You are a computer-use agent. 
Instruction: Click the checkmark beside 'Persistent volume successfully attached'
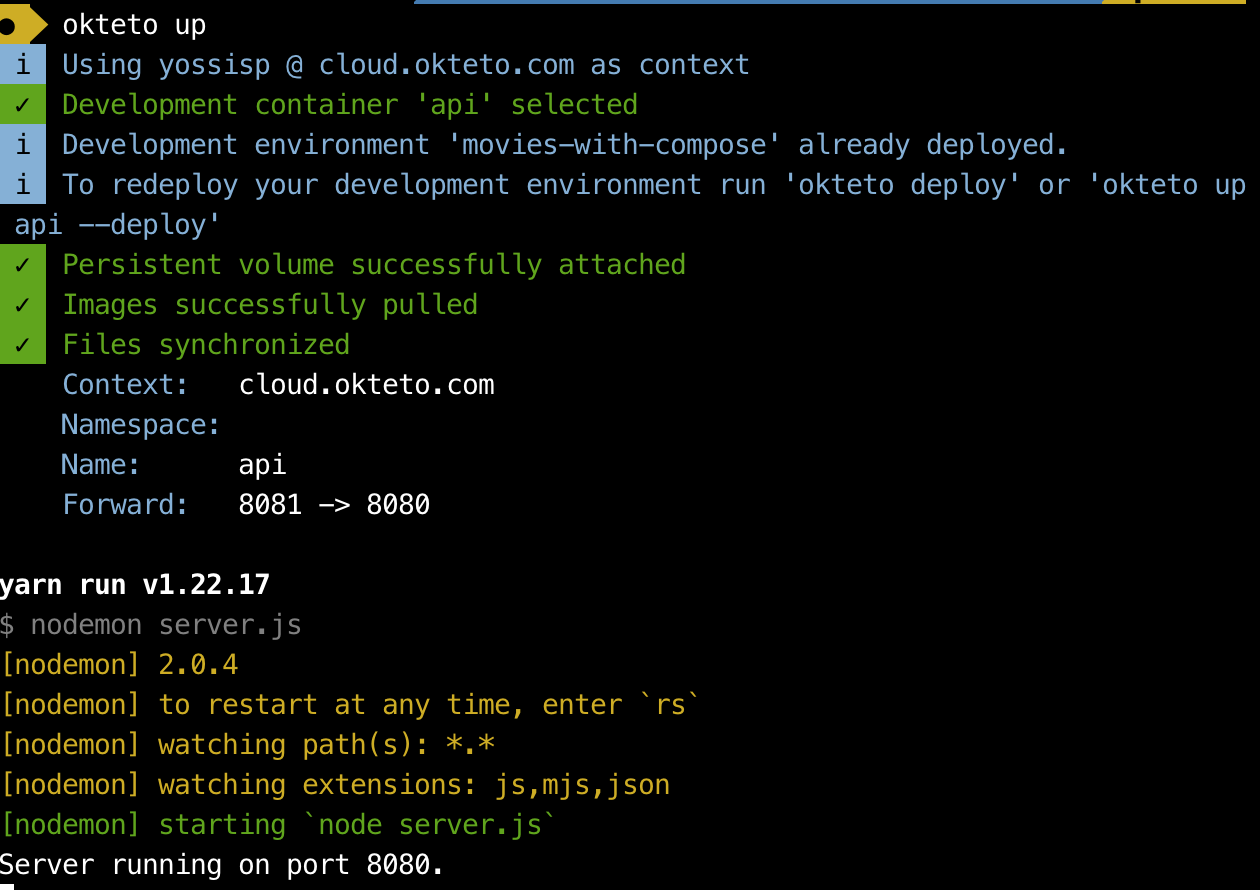tap(23, 265)
